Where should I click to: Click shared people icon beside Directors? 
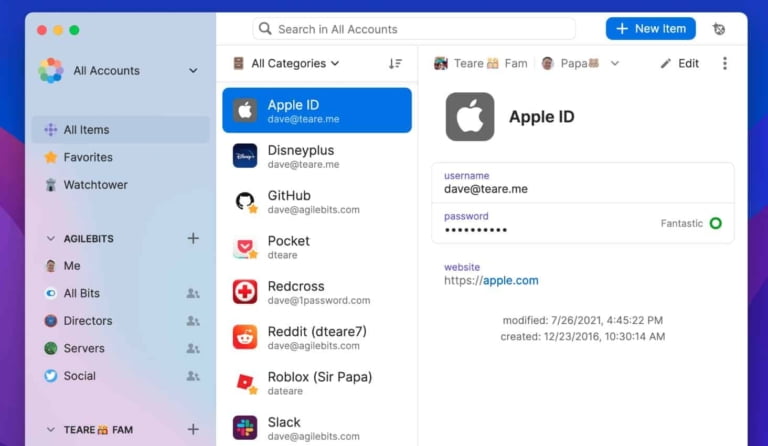point(193,321)
